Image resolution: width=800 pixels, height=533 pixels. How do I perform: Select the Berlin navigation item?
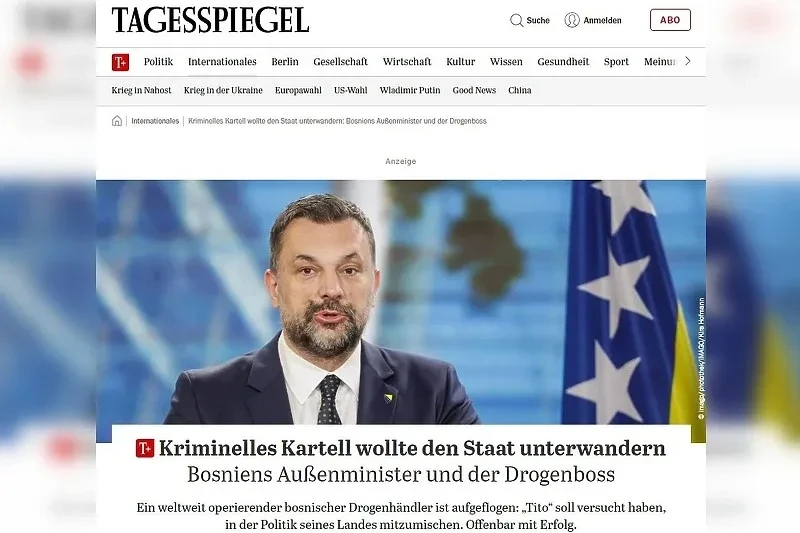285,62
